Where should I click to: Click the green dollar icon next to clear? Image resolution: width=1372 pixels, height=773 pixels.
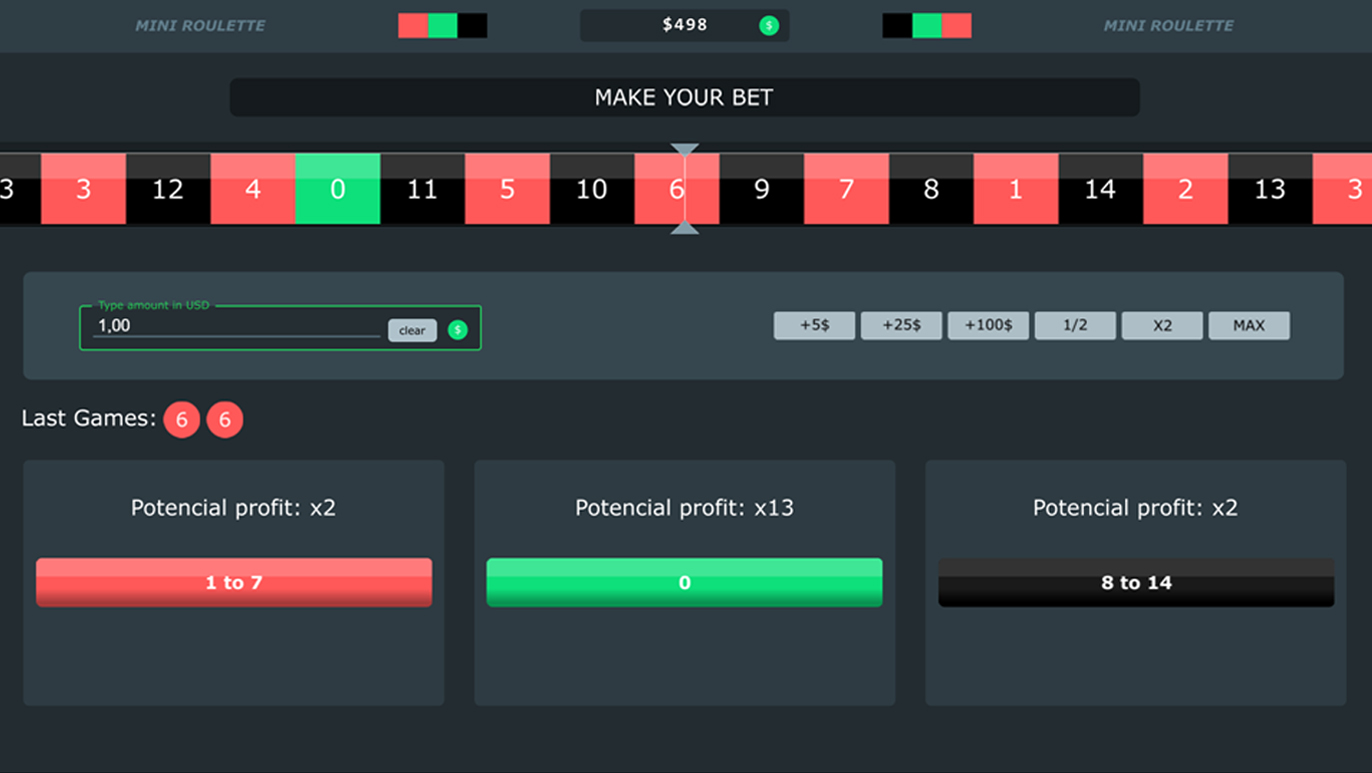pyautogui.click(x=457, y=330)
